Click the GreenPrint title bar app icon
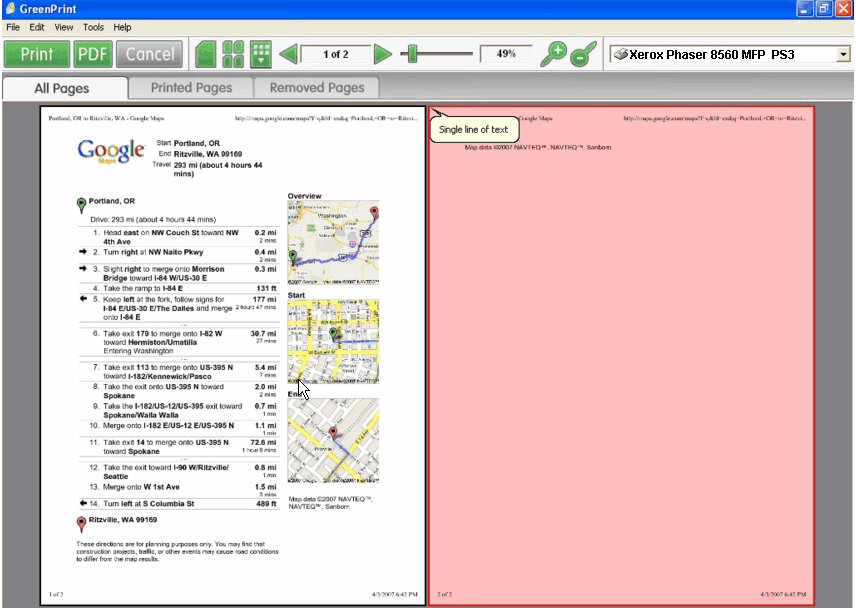This screenshot has width=856, height=608. click(10, 8)
